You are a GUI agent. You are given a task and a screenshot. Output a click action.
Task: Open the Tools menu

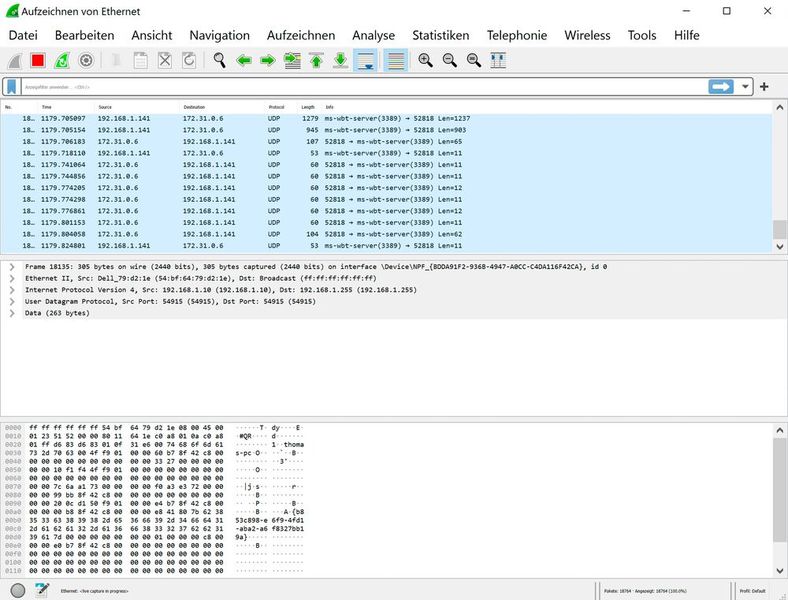click(x=642, y=35)
